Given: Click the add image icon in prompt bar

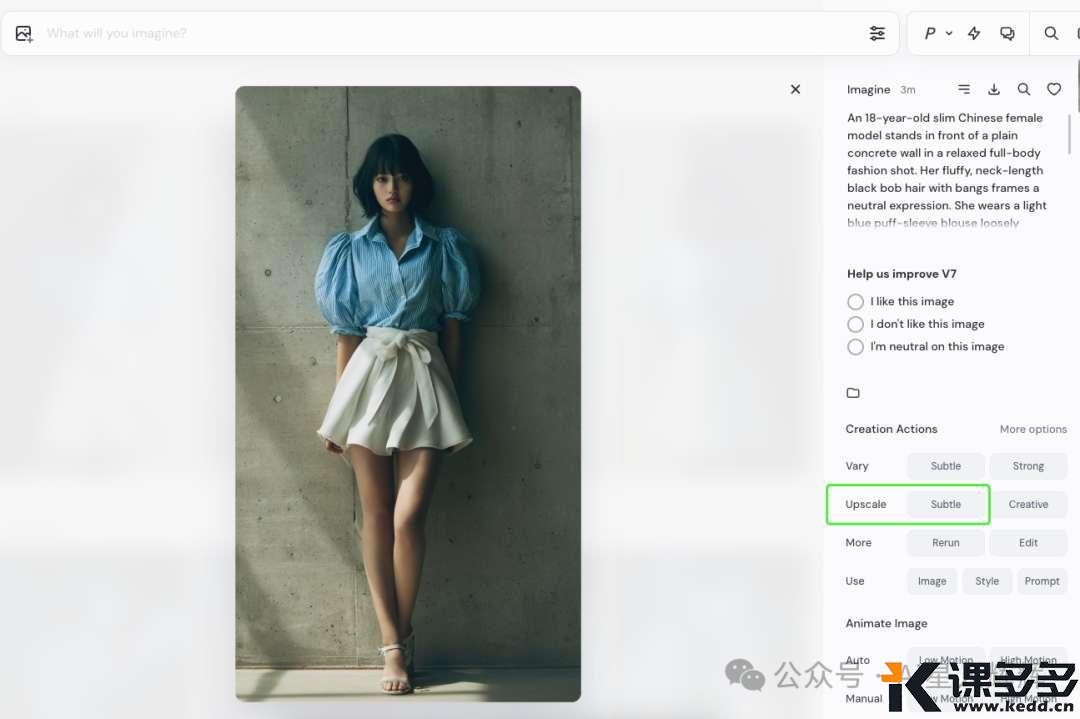Looking at the screenshot, I should (x=24, y=34).
